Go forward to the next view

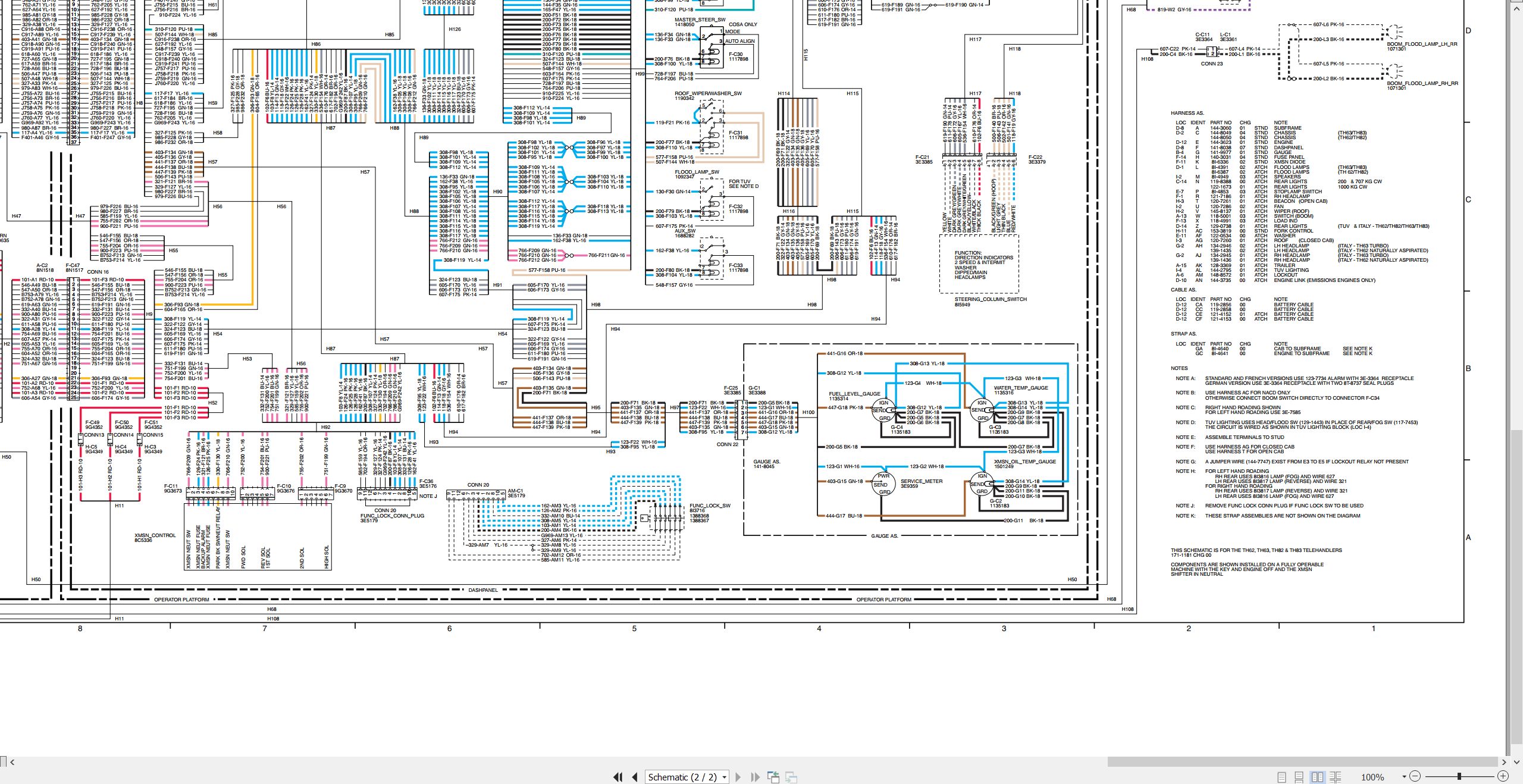tap(791, 777)
